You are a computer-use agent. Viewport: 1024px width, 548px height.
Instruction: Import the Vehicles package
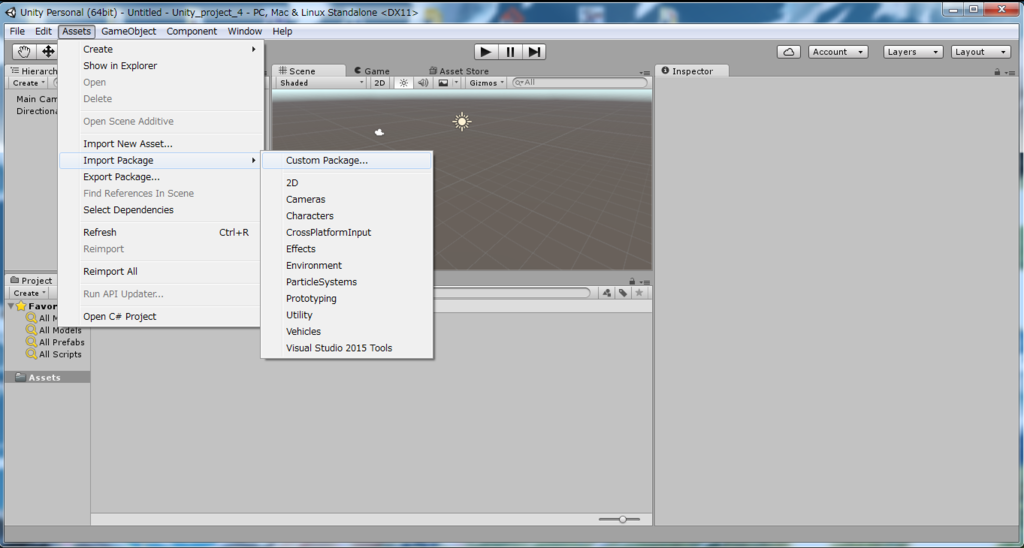click(x=347, y=332)
